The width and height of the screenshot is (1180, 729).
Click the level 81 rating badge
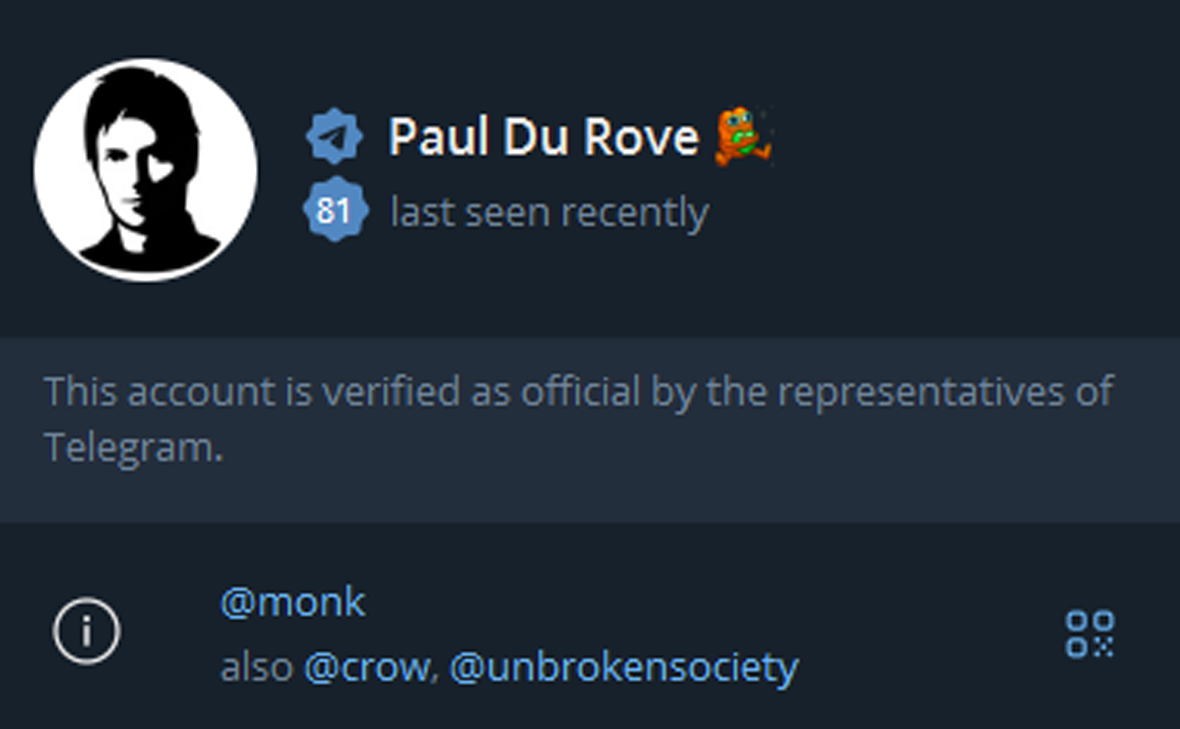click(333, 211)
